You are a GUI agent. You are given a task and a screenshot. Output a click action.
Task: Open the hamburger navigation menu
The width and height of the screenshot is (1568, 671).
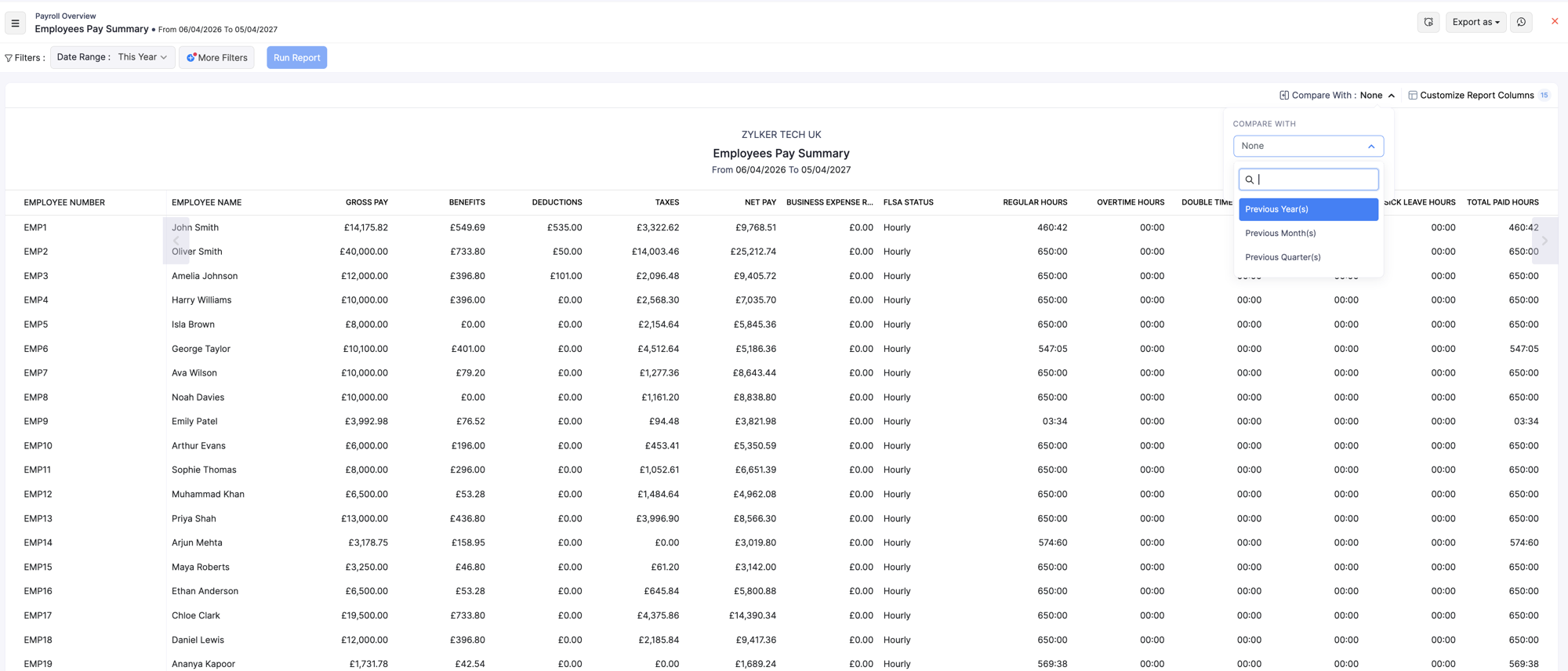(15, 24)
